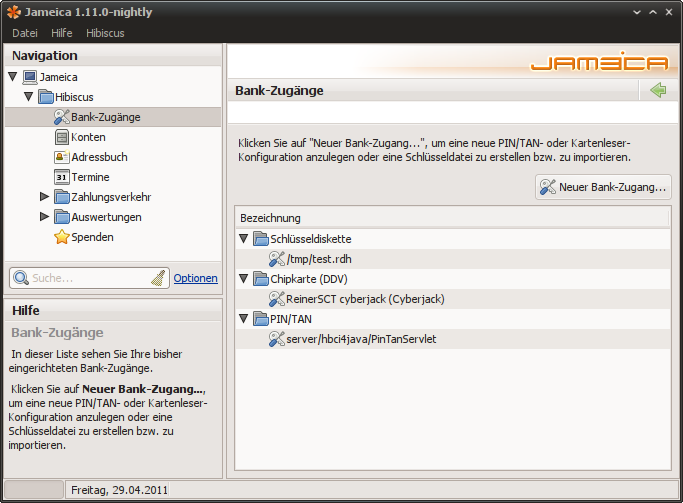Click the Termine calendar icon
Image resolution: width=683 pixels, height=503 pixels.
[x=62, y=177]
